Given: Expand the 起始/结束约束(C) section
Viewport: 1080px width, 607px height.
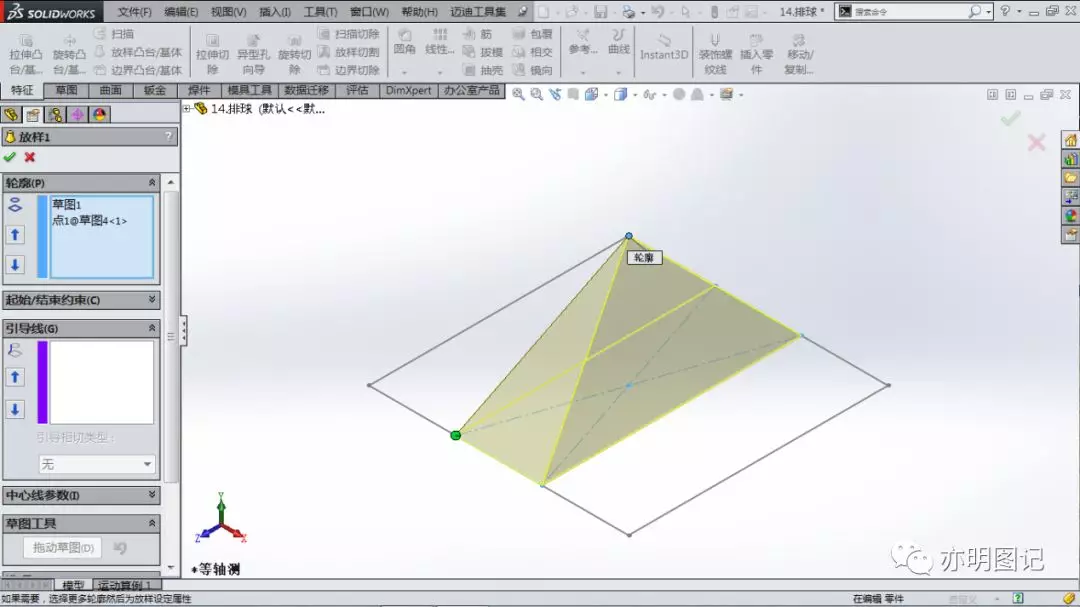Looking at the screenshot, I should (152, 300).
